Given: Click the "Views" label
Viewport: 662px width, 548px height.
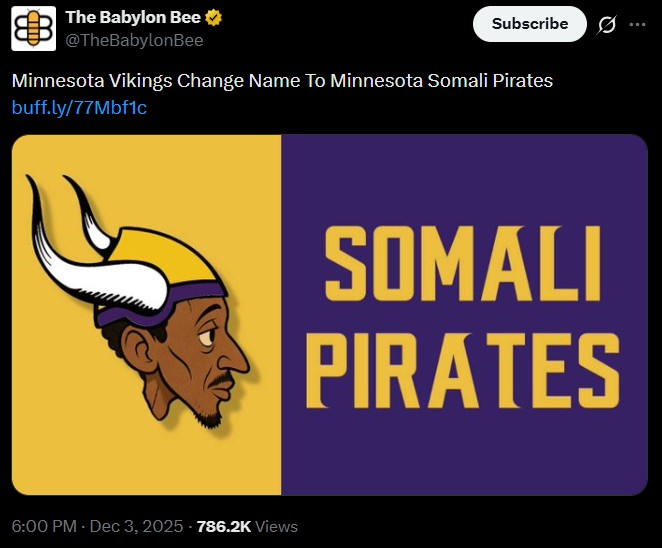Looking at the screenshot, I should [x=277, y=526].
